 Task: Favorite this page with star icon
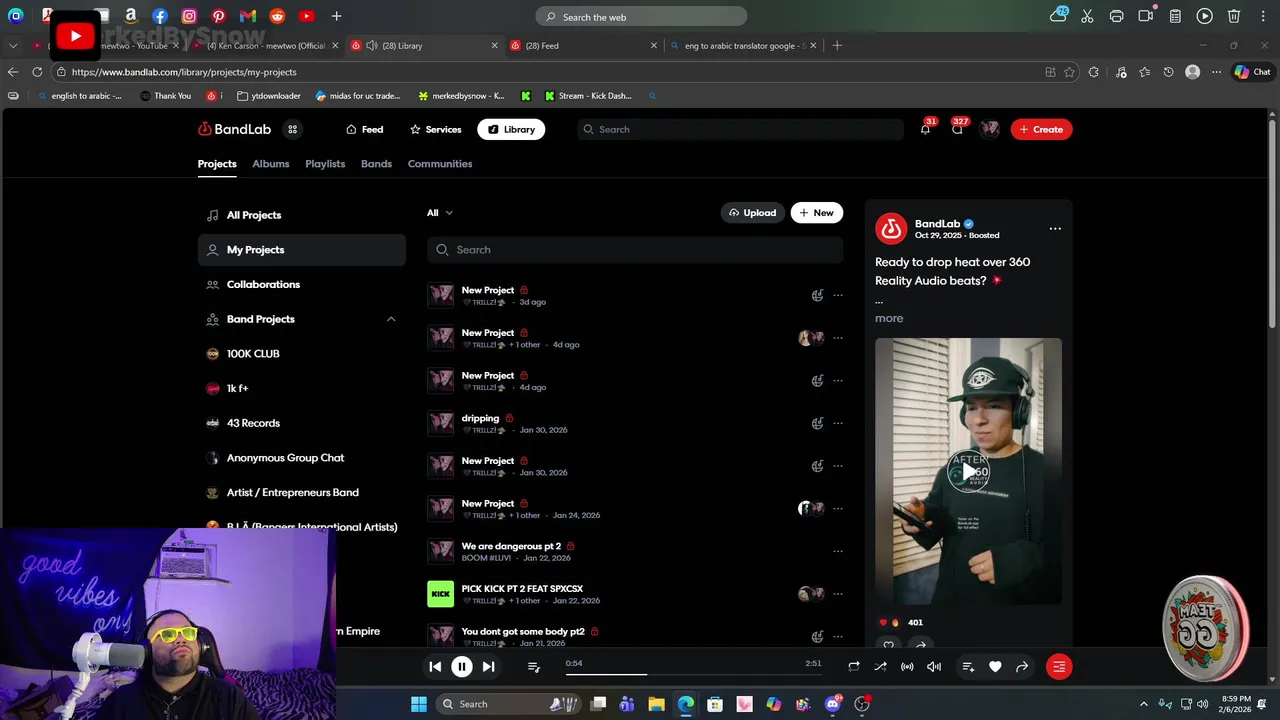point(1070,72)
